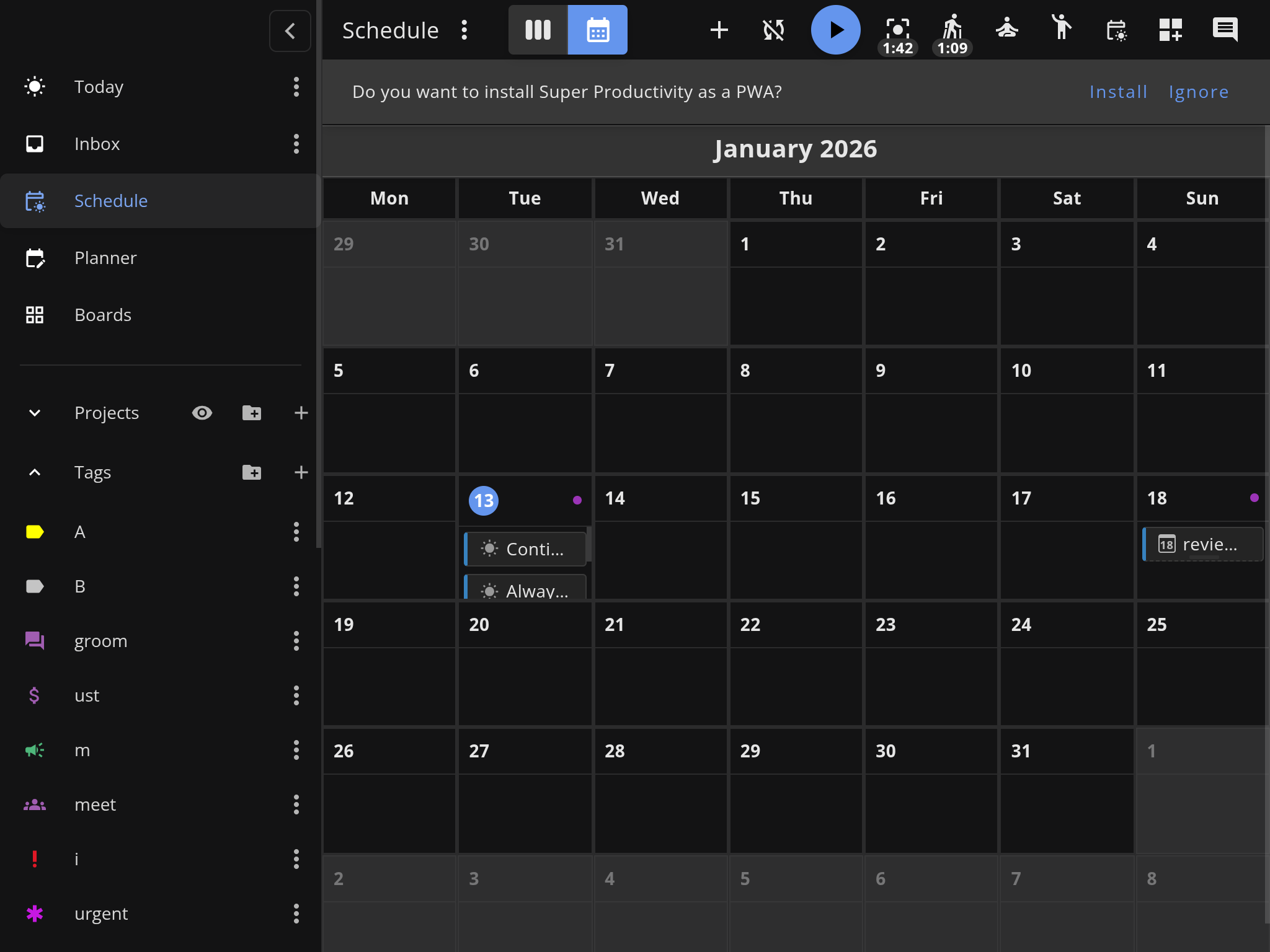The image size is (1270, 952).
Task: Collapse the sidebar with the arrow button
Action: click(290, 30)
